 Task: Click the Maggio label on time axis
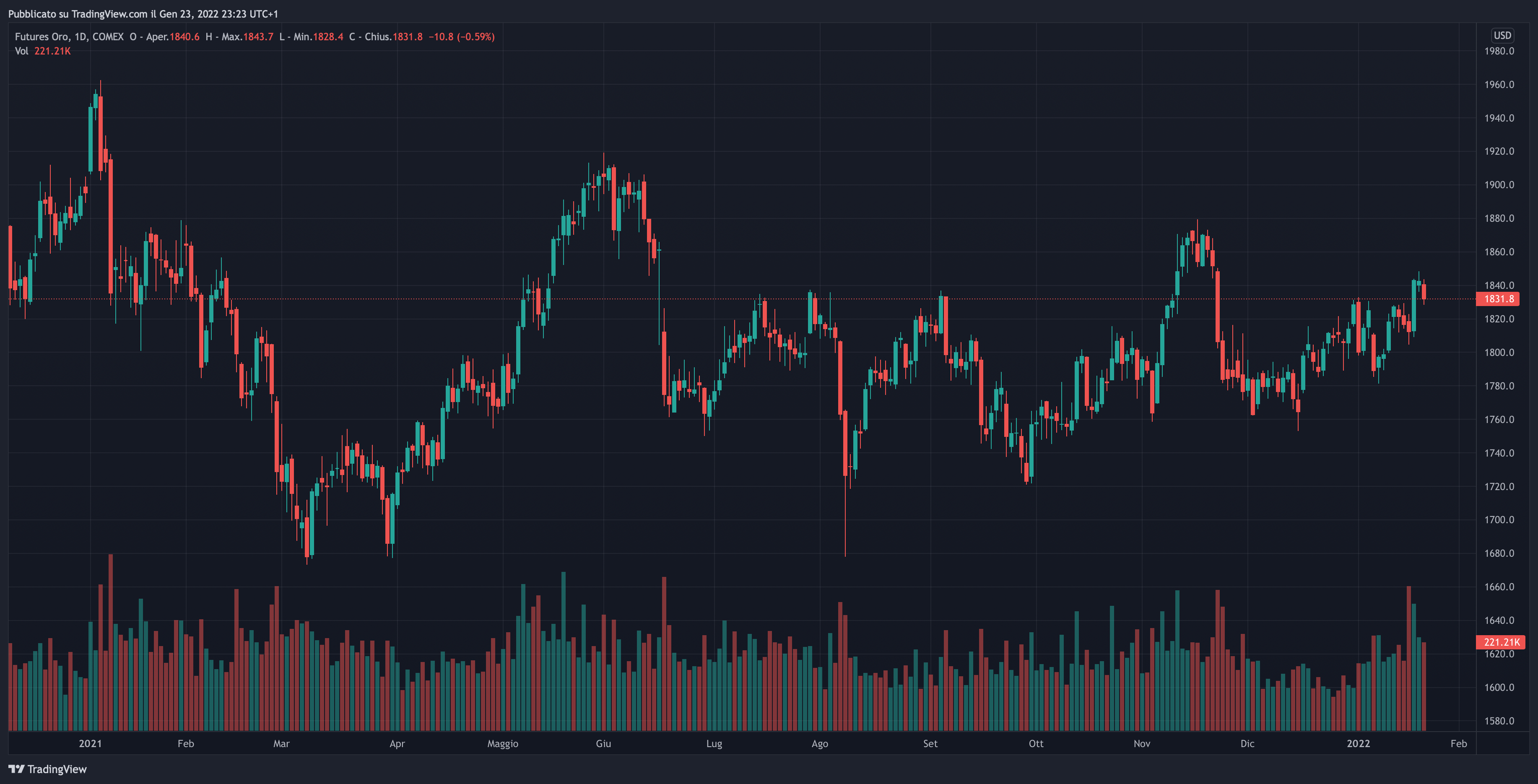click(503, 743)
